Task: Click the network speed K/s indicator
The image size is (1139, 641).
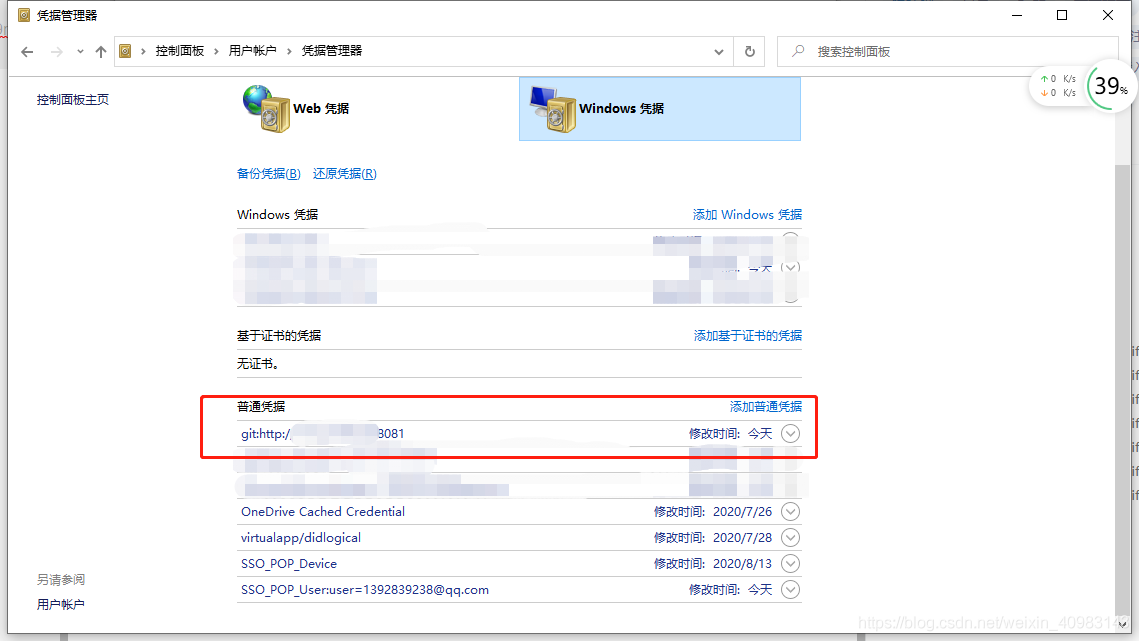Action: click(x=1058, y=86)
